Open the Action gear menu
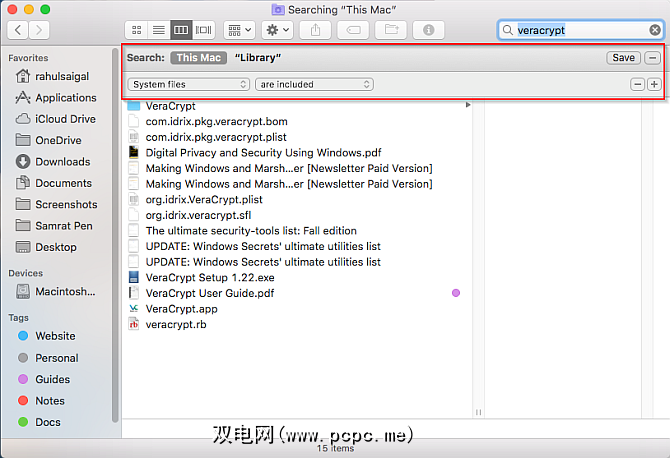Image resolution: width=670 pixels, height=458 pixels. [276, 30]
